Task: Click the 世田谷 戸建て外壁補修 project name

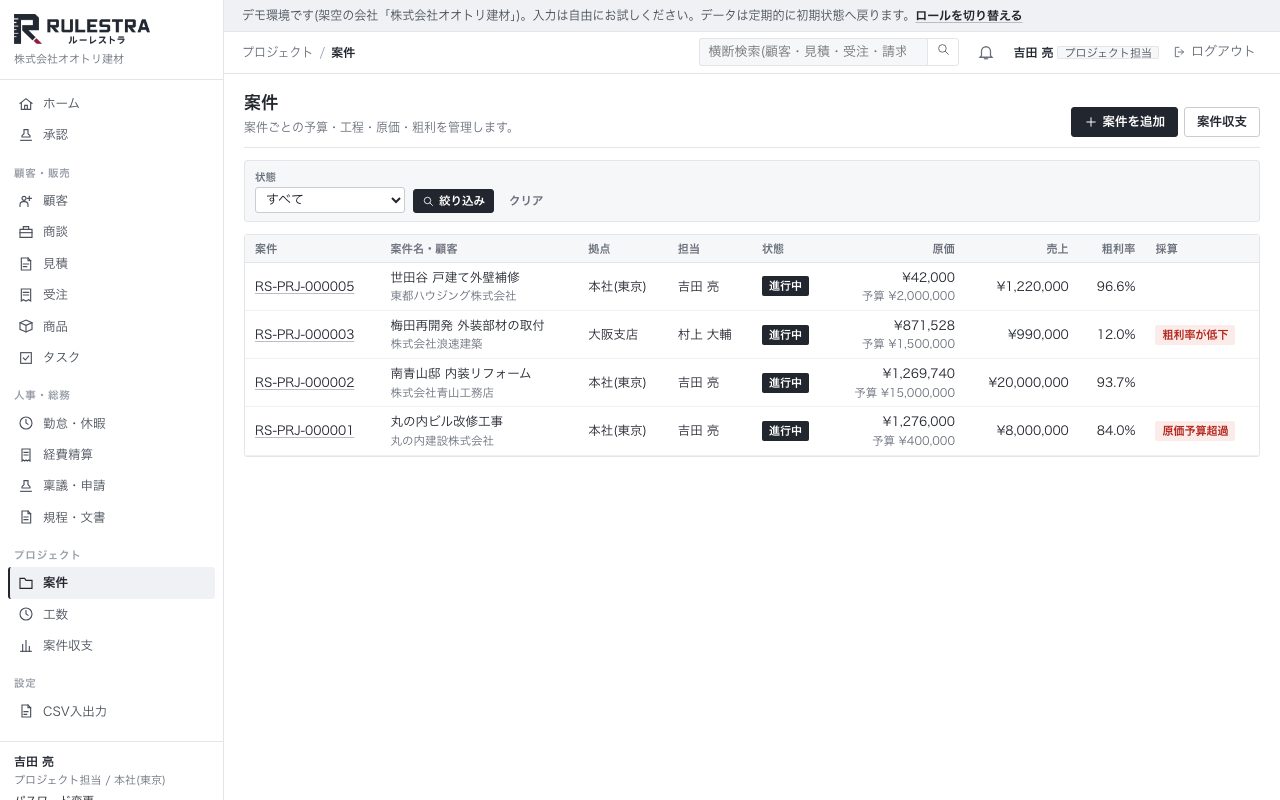Action: click(455, 277)
